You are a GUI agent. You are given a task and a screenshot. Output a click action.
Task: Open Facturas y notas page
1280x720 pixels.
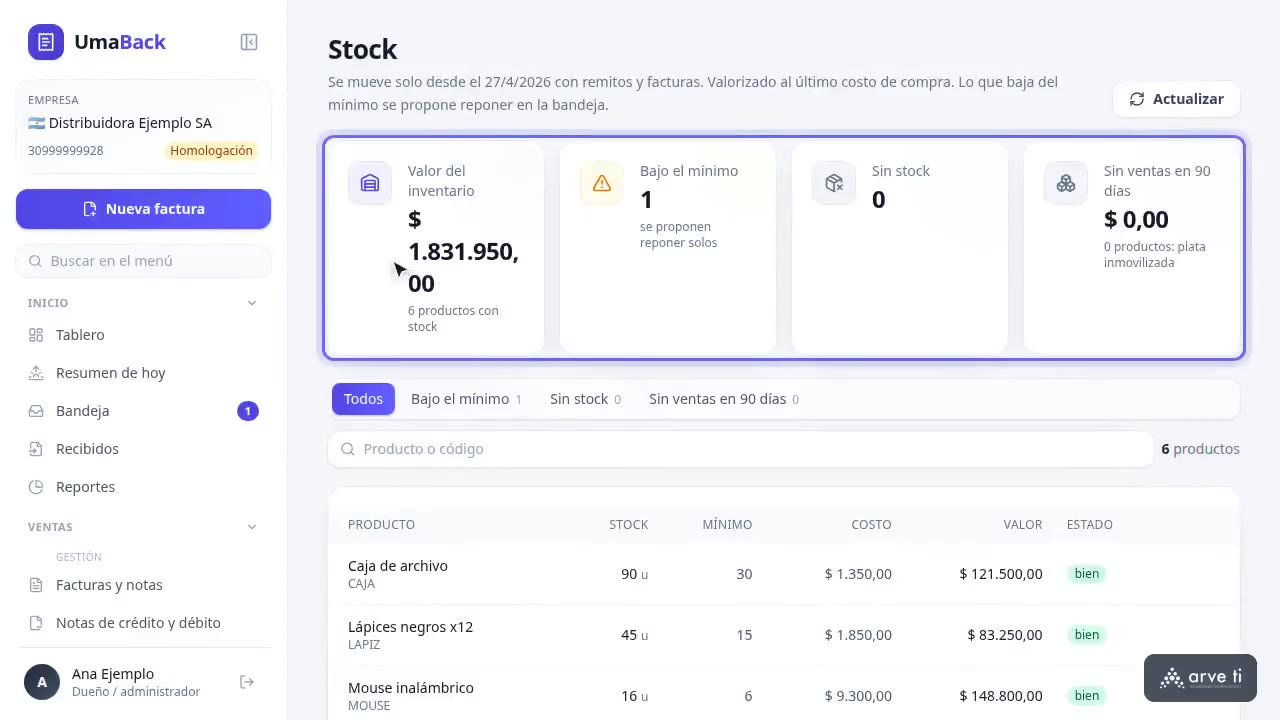[143, 585]
